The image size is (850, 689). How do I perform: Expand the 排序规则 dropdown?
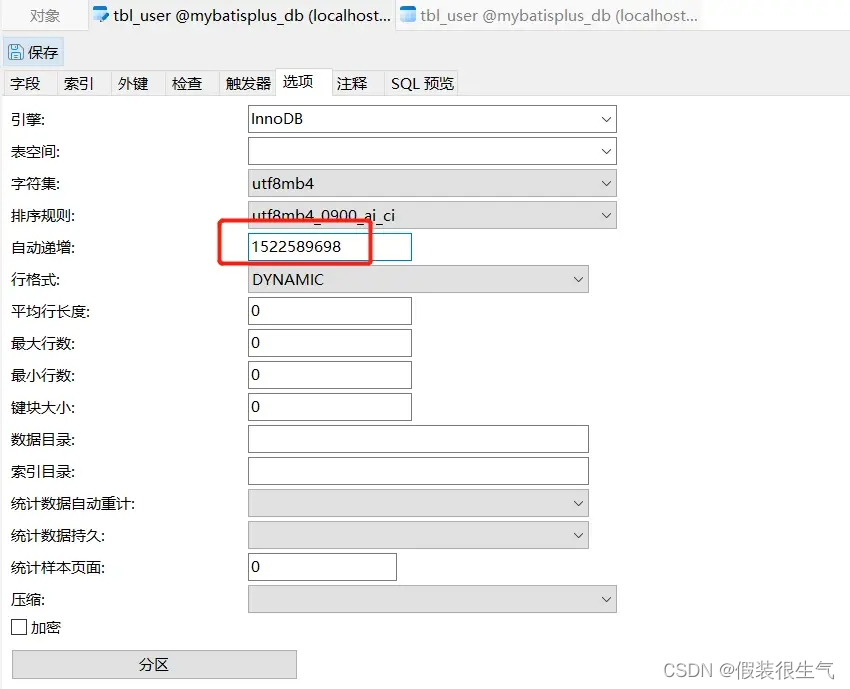[x=606, y=215]
